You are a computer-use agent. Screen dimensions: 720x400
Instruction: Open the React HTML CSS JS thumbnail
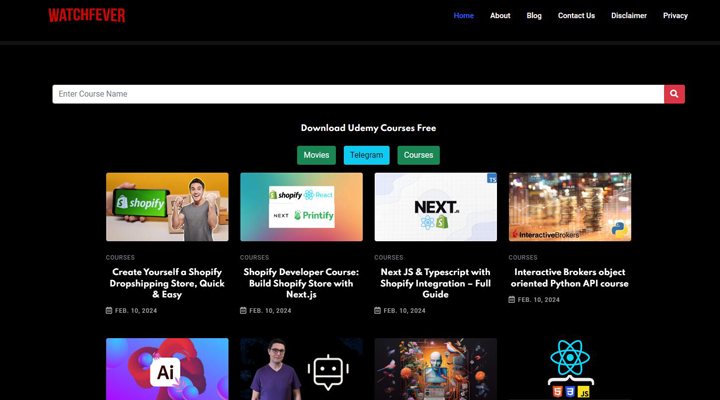[x=570, y=369]
